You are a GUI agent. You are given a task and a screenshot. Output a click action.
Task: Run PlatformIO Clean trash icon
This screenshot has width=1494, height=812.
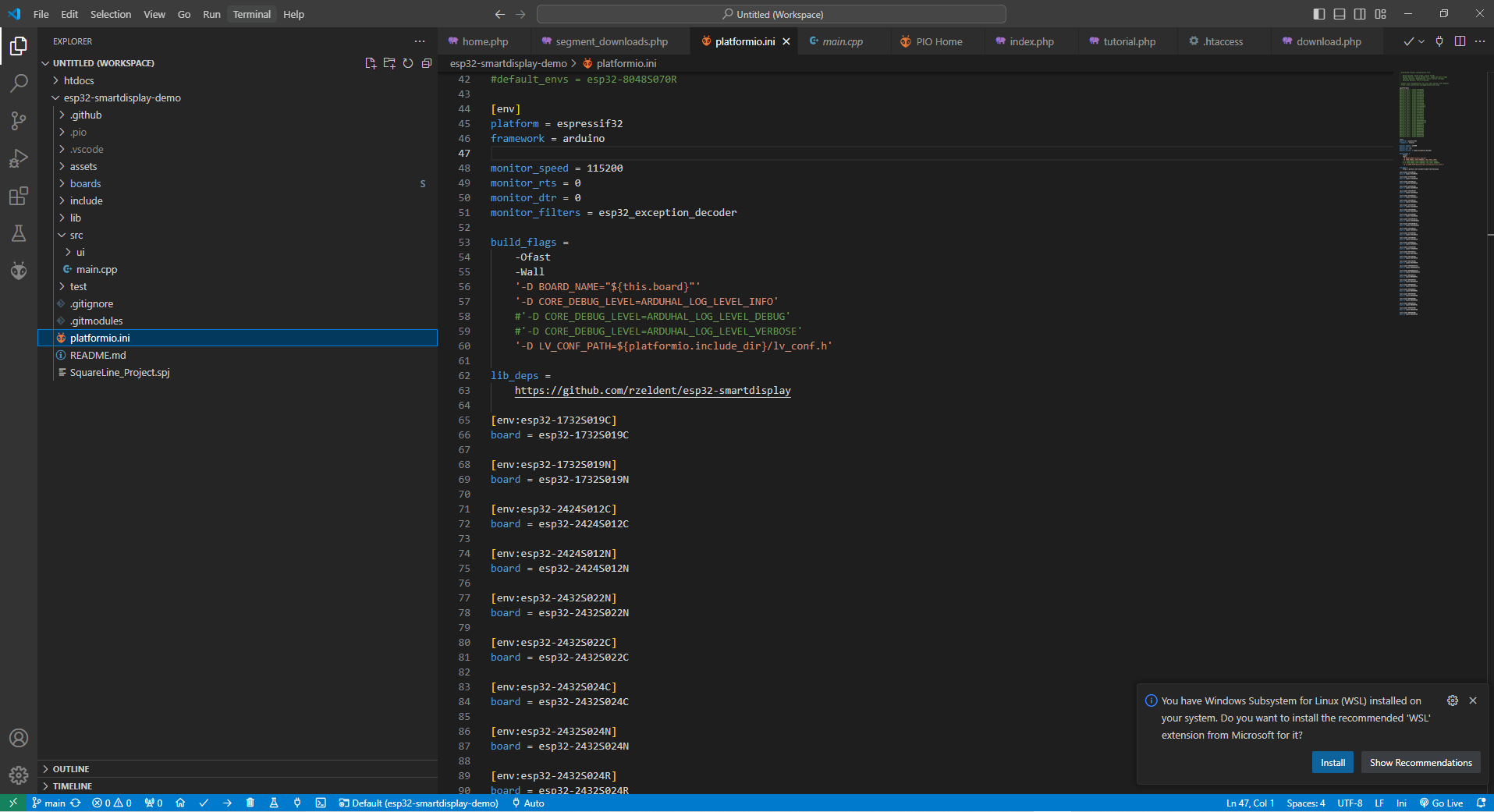[250, 803]
